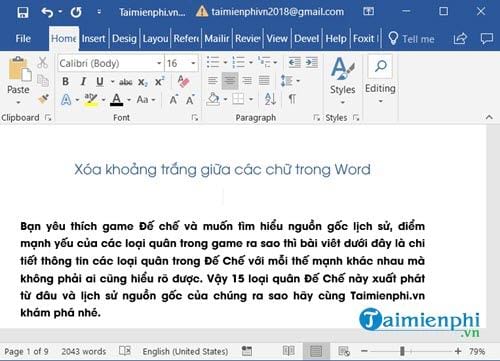Open the Developer tab
This screenshot has width=500, height=361.
point(306,39)
